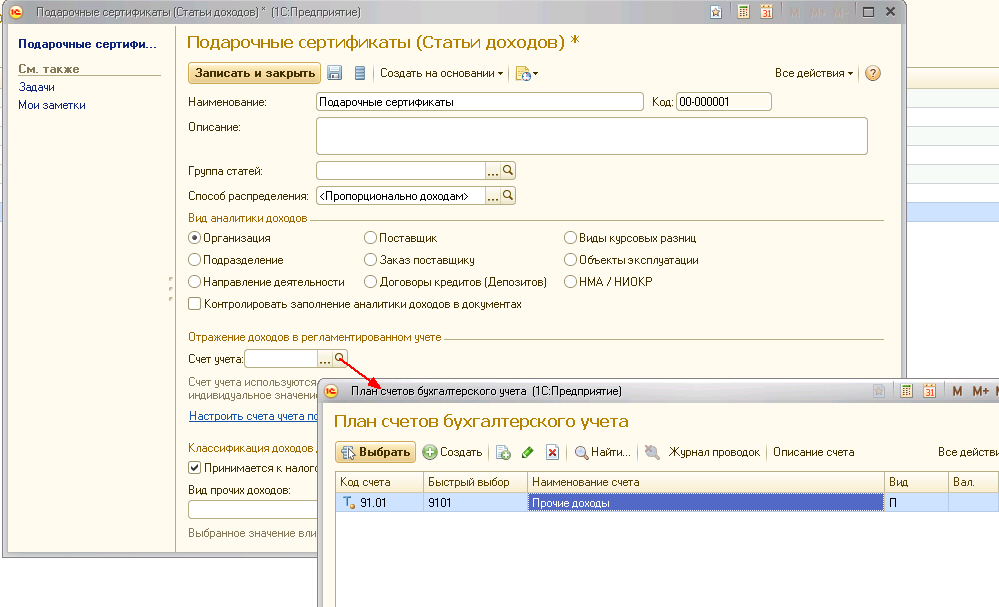
Task: Click the 1C logo icon in План счетов window
Action: [x=331, y=391]
